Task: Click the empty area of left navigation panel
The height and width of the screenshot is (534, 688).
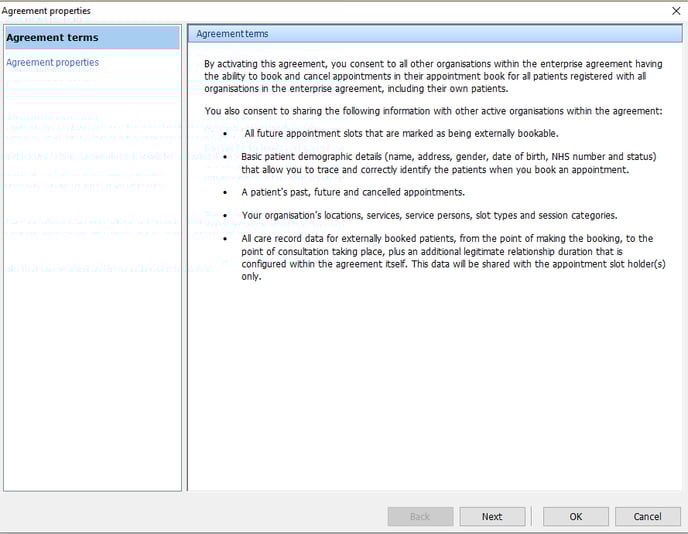Action: pos(92,380)
